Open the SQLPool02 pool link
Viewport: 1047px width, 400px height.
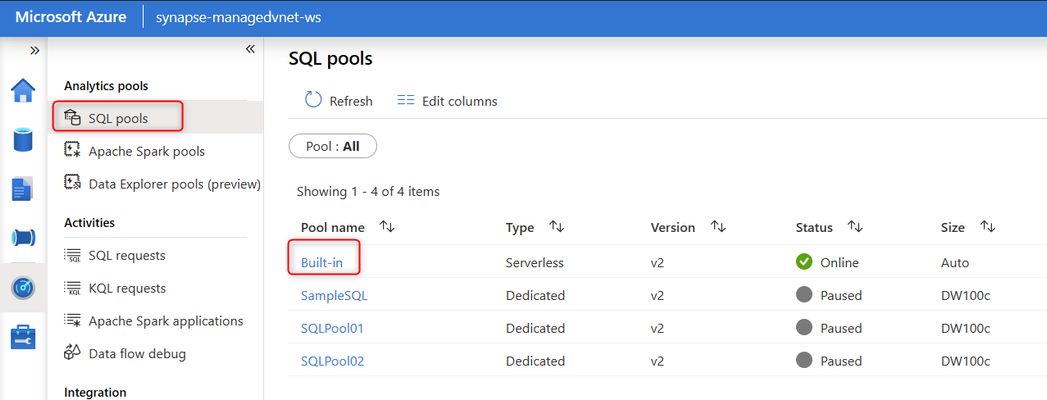[x=333, y=361]
